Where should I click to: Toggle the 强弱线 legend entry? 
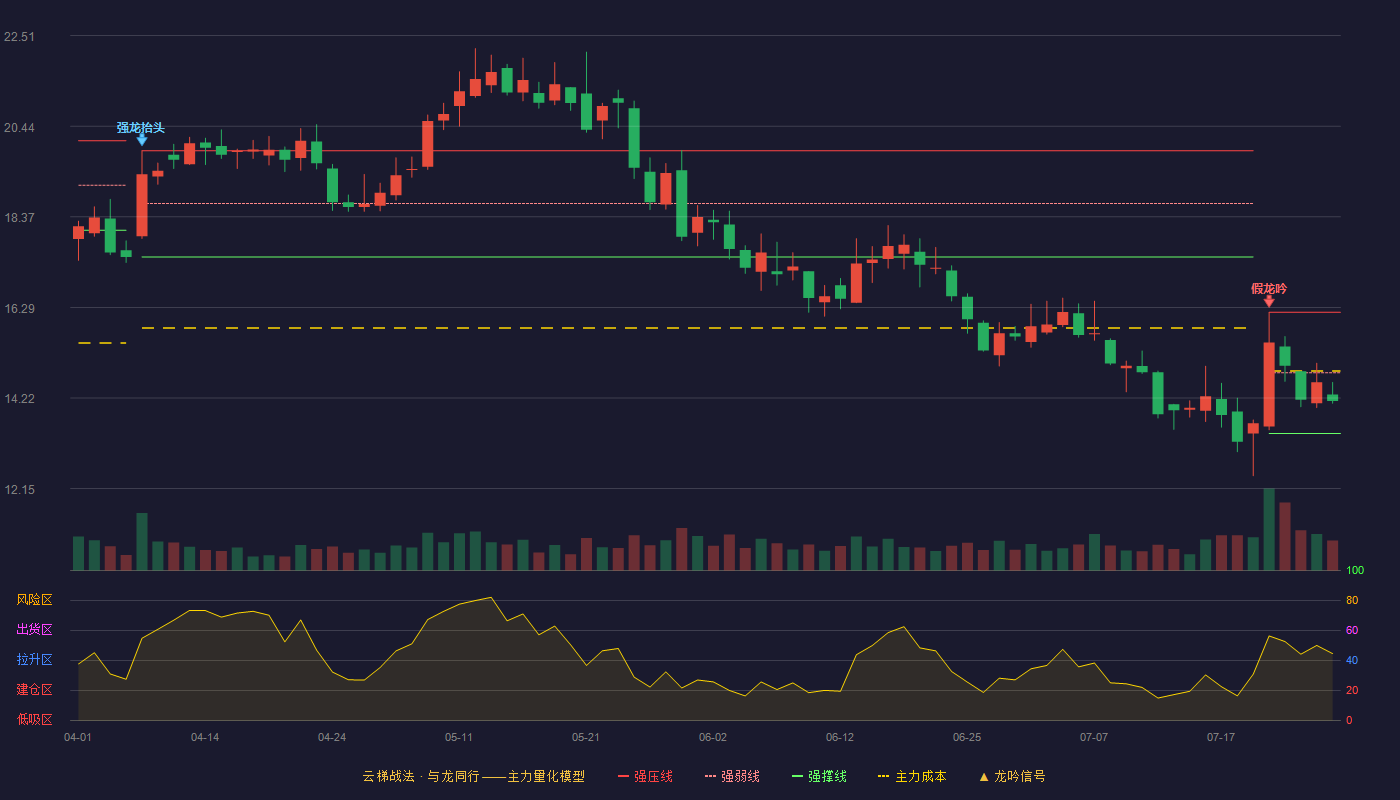(x=732, y=776)
